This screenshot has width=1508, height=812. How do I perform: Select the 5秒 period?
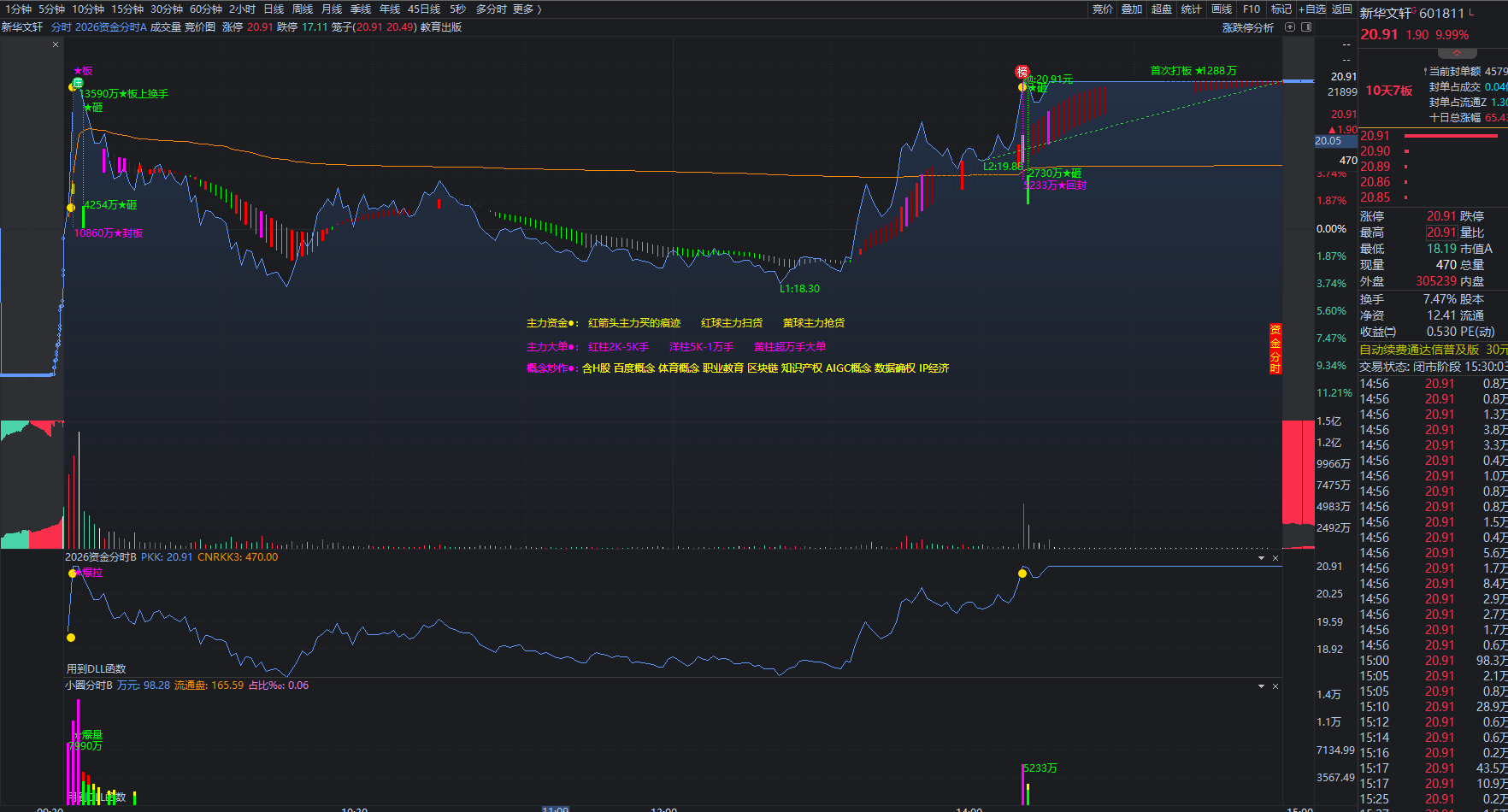coord(457,9)
